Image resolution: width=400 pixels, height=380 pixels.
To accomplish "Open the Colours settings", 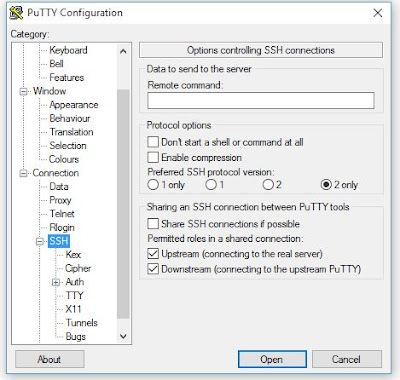I will pyautogui.click(x=64, y=159).
